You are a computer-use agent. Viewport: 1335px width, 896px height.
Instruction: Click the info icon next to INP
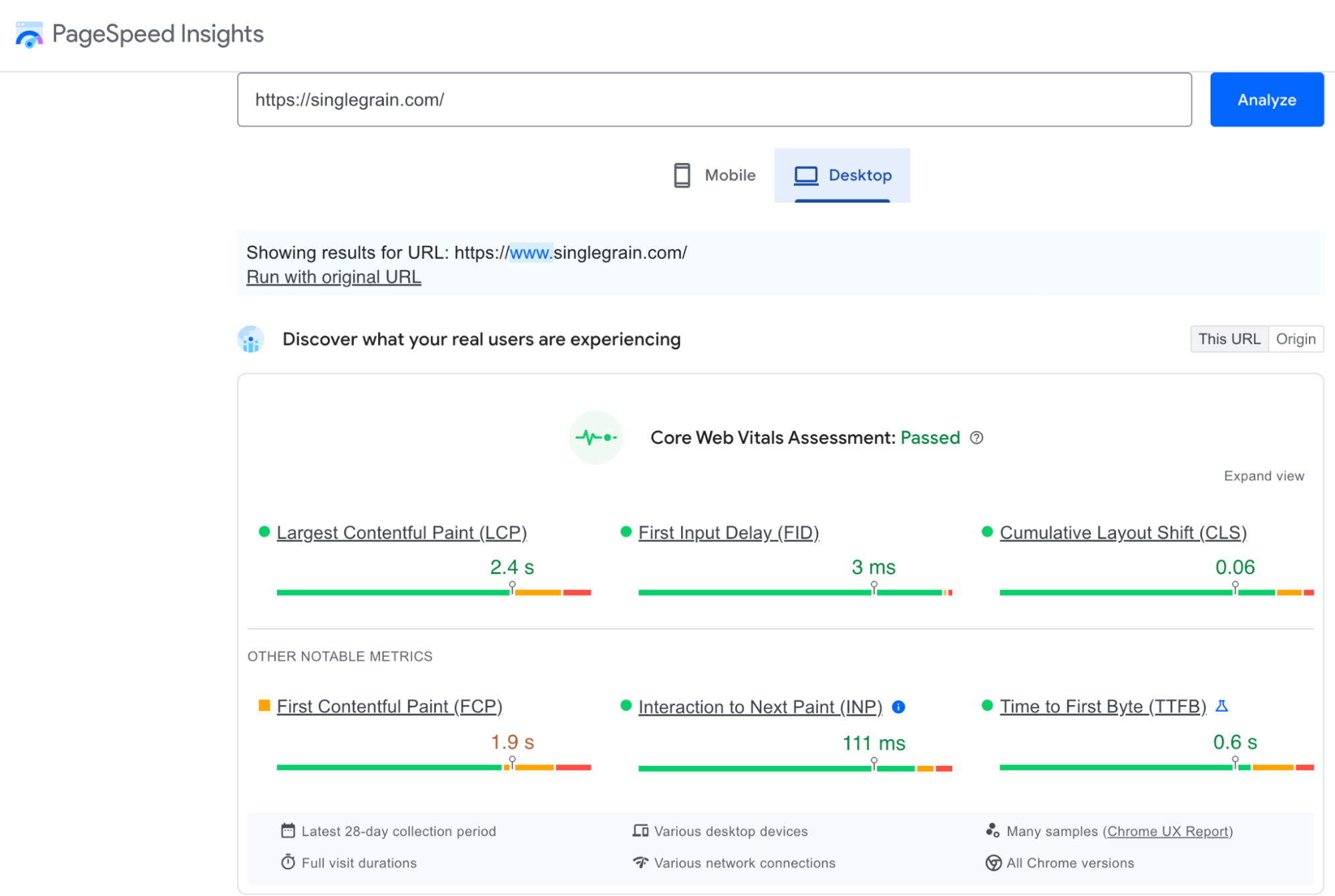pos(898,707)
